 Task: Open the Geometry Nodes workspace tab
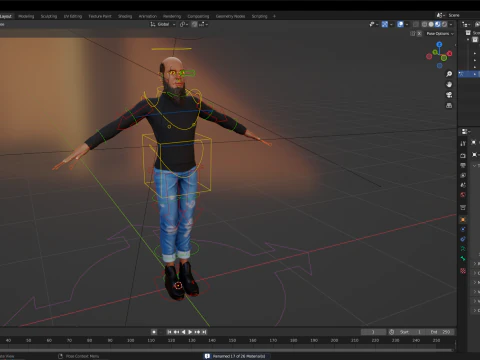(x=230, y=16)
